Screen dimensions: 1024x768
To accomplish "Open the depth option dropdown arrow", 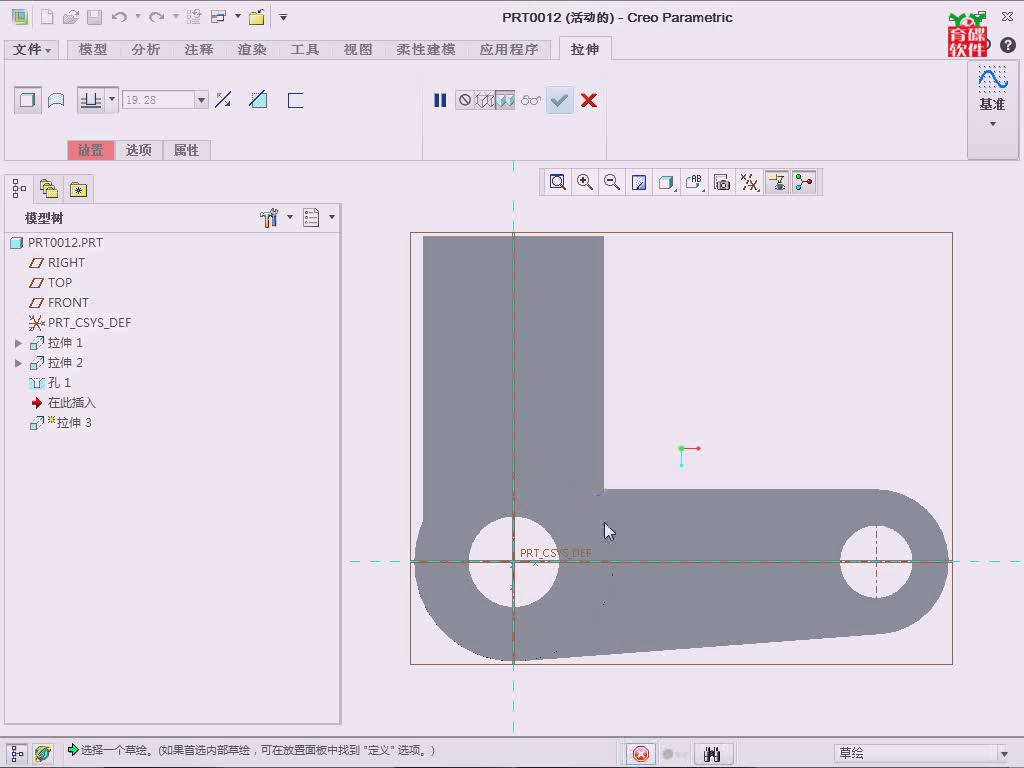I will coord(112,99).
